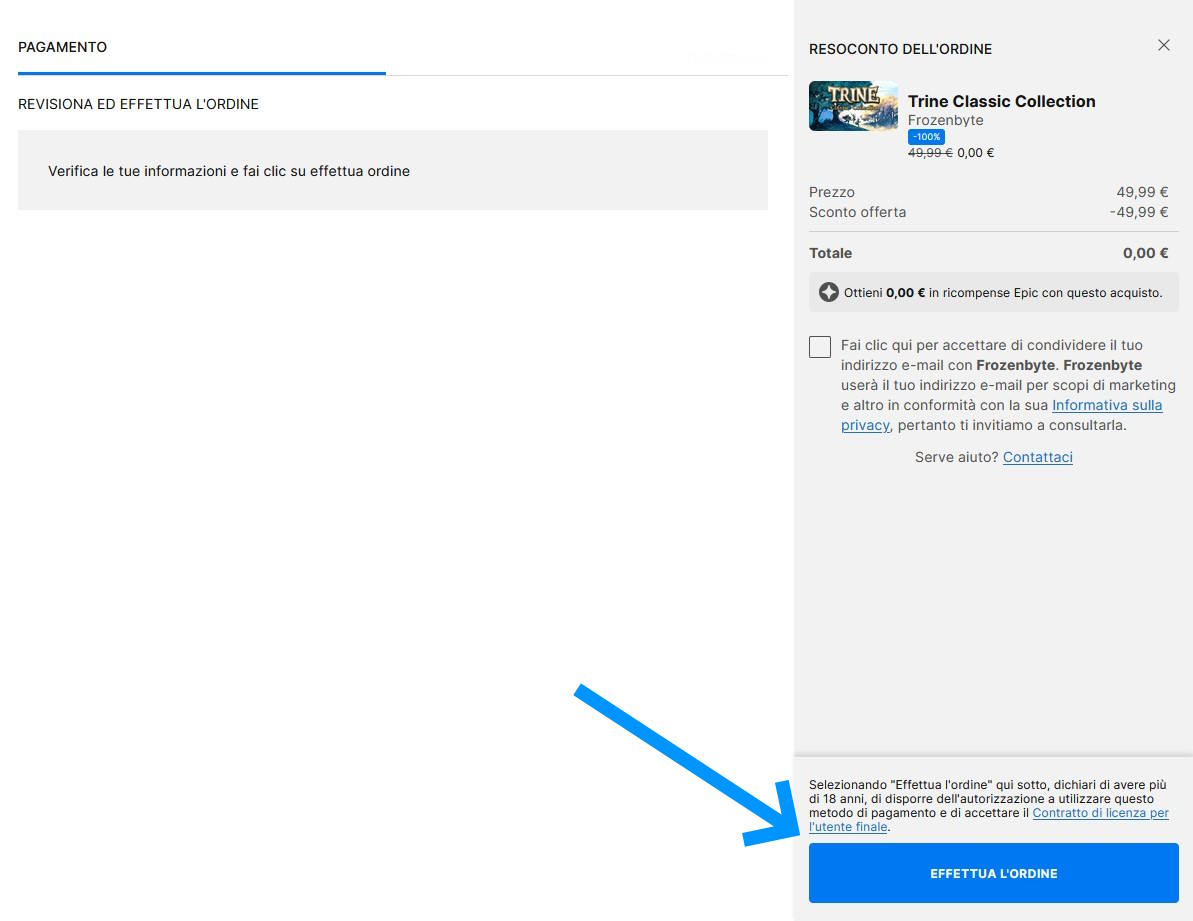
Task: Click the Verifica le tue informazioni message
Action: tap(229, 171)
